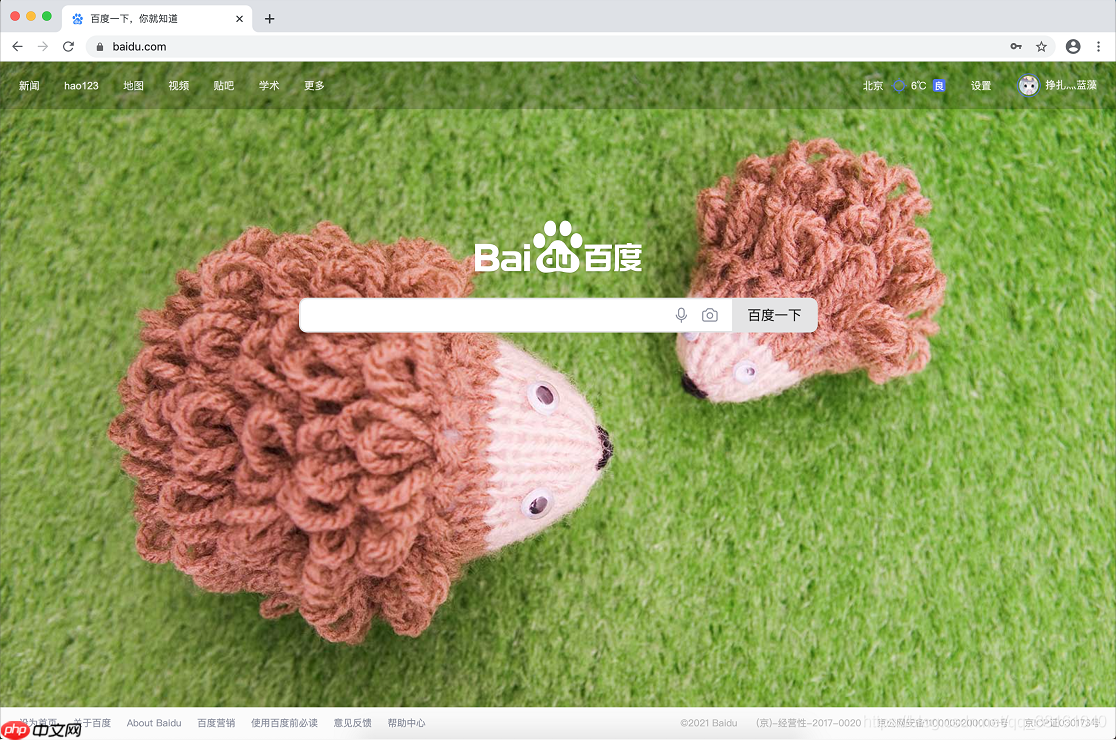Open About Baidu footer link
Image resolution: width=1116 pixels, height=740 pixels.
click(x=154, y=723)
